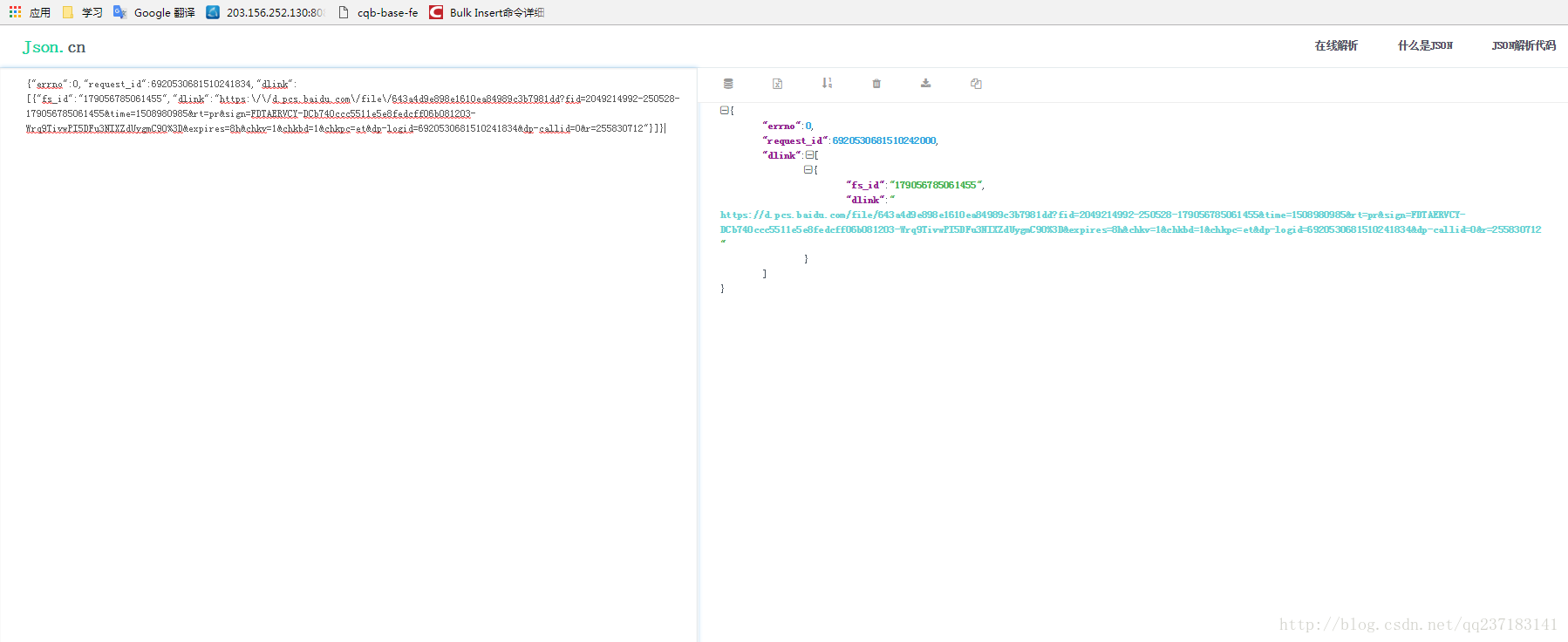Click the https://d.pcs.baidu.com URL in formatted output
Screen dimensions: 1568x642
point(1130,222)
